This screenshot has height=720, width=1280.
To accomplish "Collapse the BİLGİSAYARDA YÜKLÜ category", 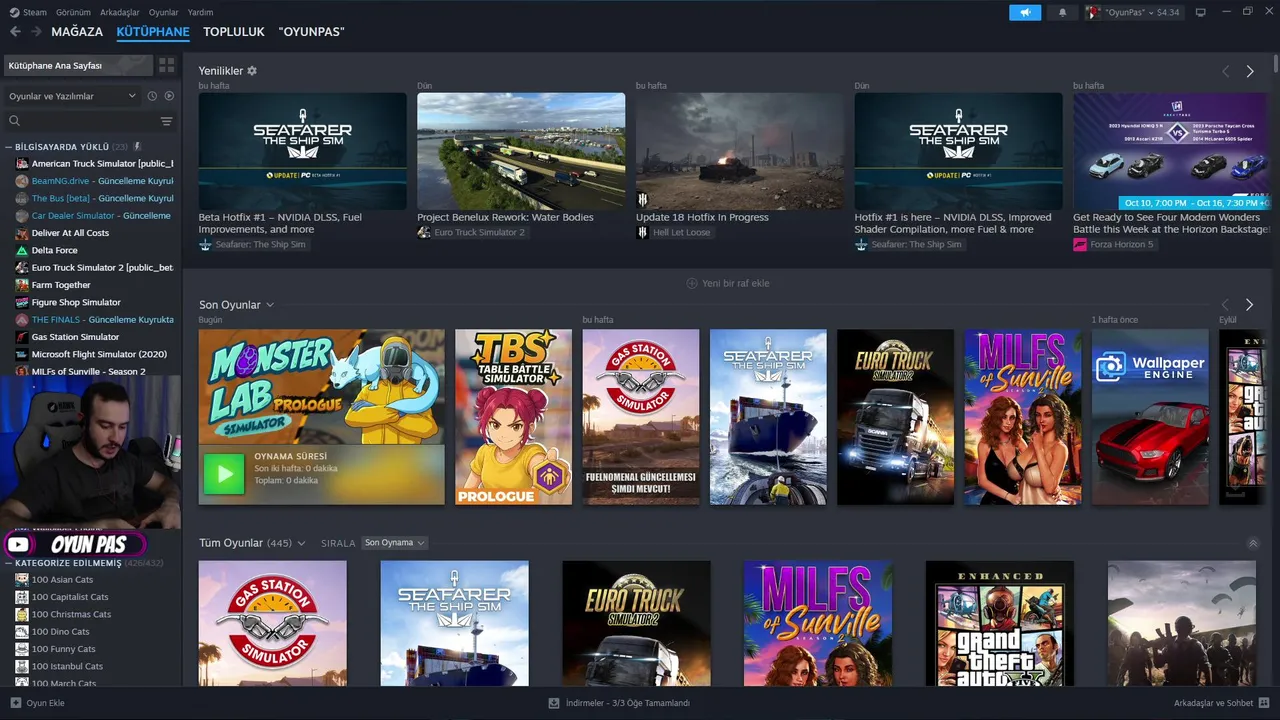I will tap(8, 147).
